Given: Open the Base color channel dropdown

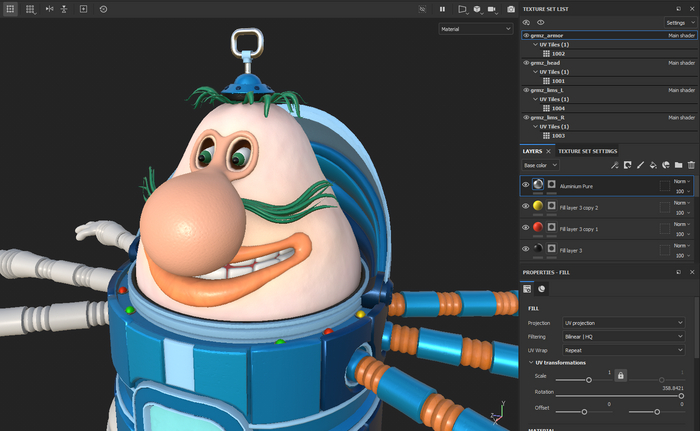Looking at the screenshot, I should click(540, 165).
